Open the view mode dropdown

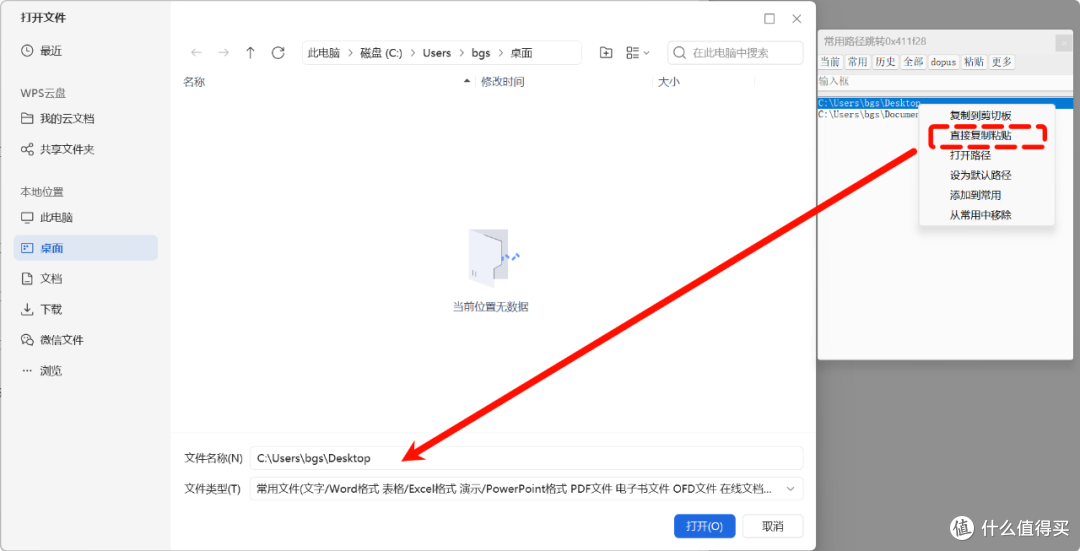pos(638,53)
